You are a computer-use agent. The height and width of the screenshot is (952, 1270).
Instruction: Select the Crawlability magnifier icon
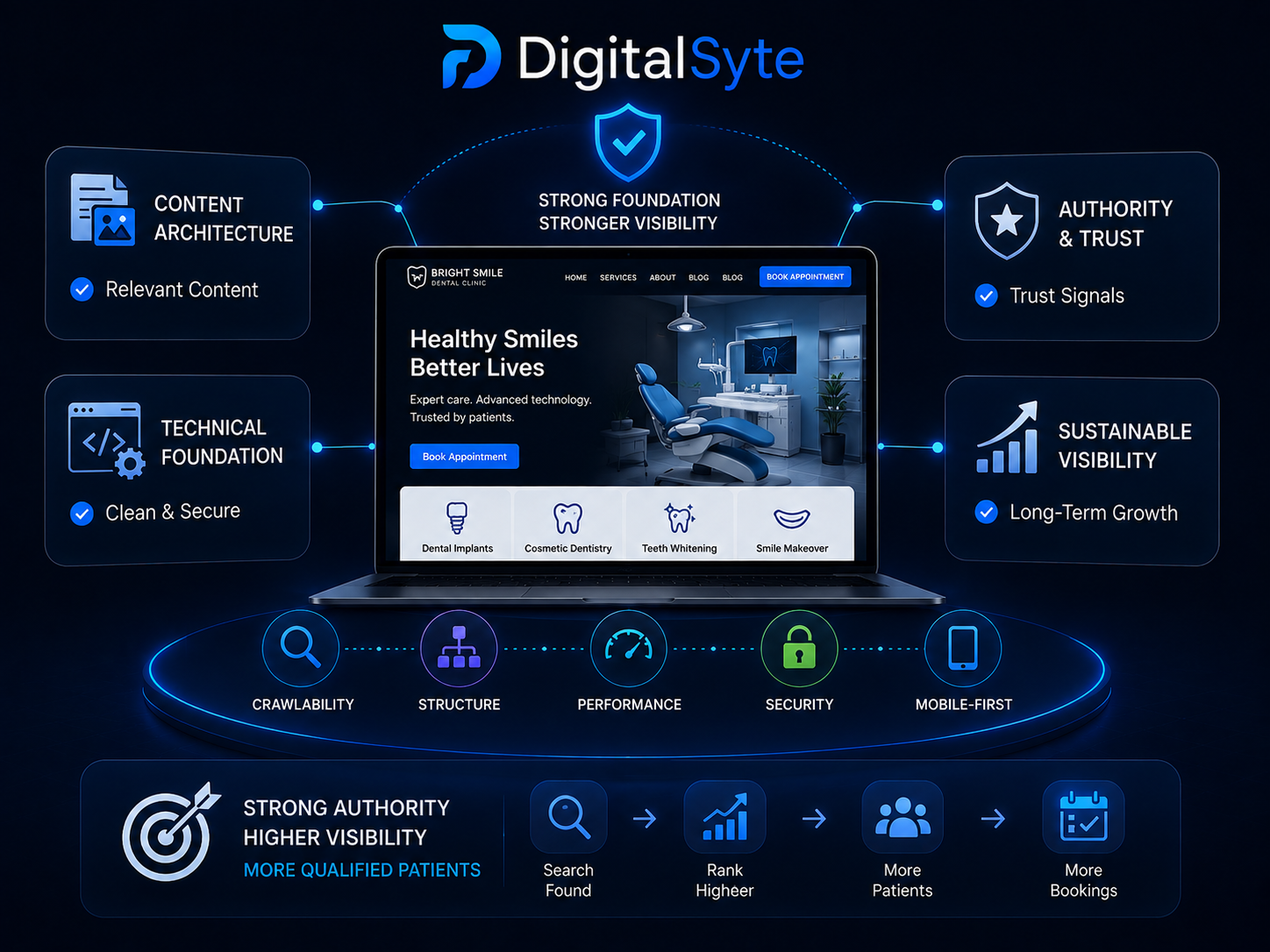point(301,649)
